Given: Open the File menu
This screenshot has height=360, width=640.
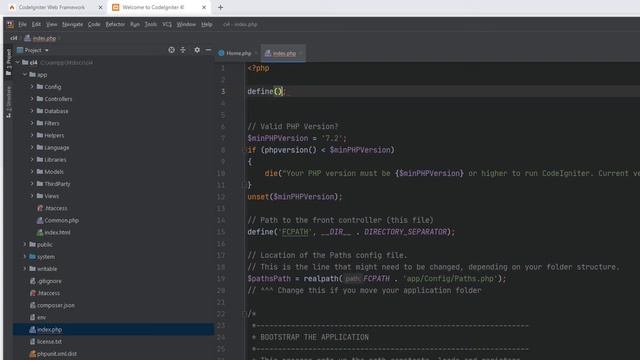Looking at the screenshot, I should pyautogui.click(x=22, y=24).
